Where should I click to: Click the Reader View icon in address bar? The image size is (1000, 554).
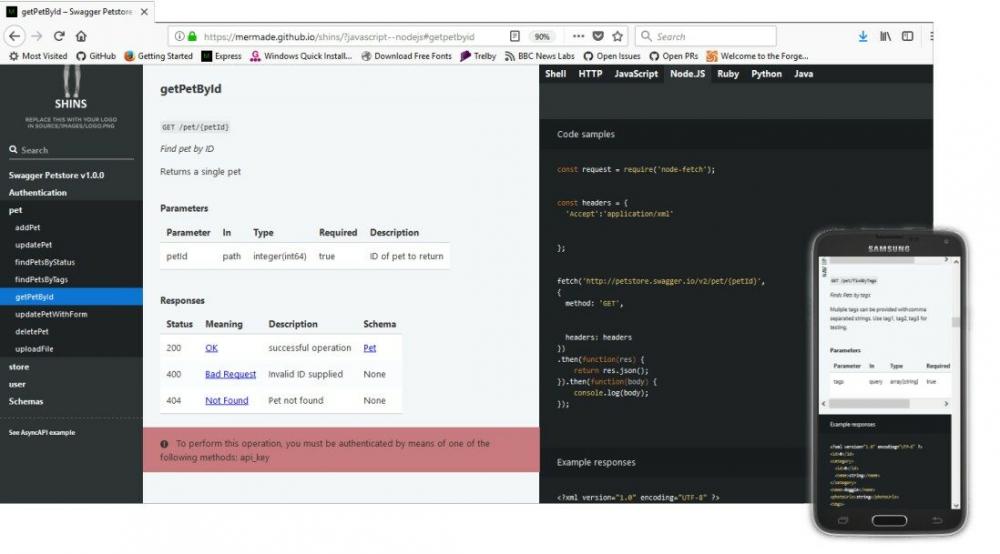pyautogui.click(x=515, y=36)
